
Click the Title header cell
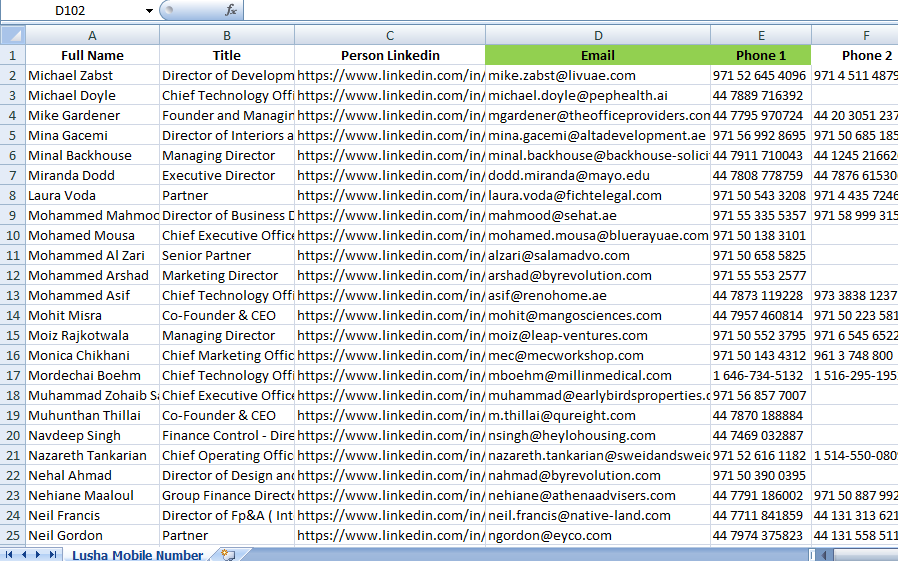pyautogui.click(x=227, y=56)
